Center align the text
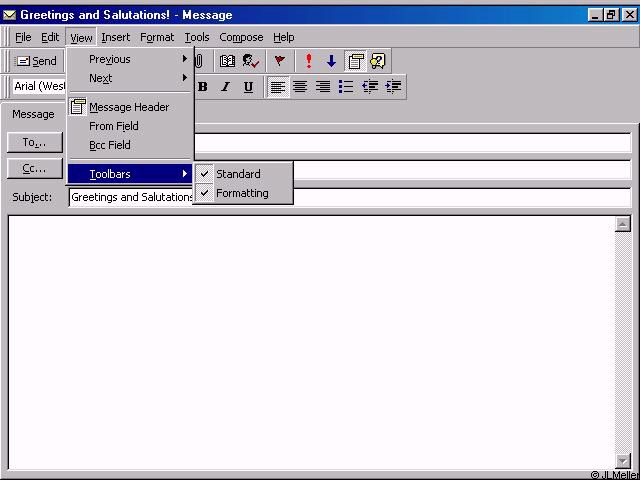 click(x=300, y=87)
